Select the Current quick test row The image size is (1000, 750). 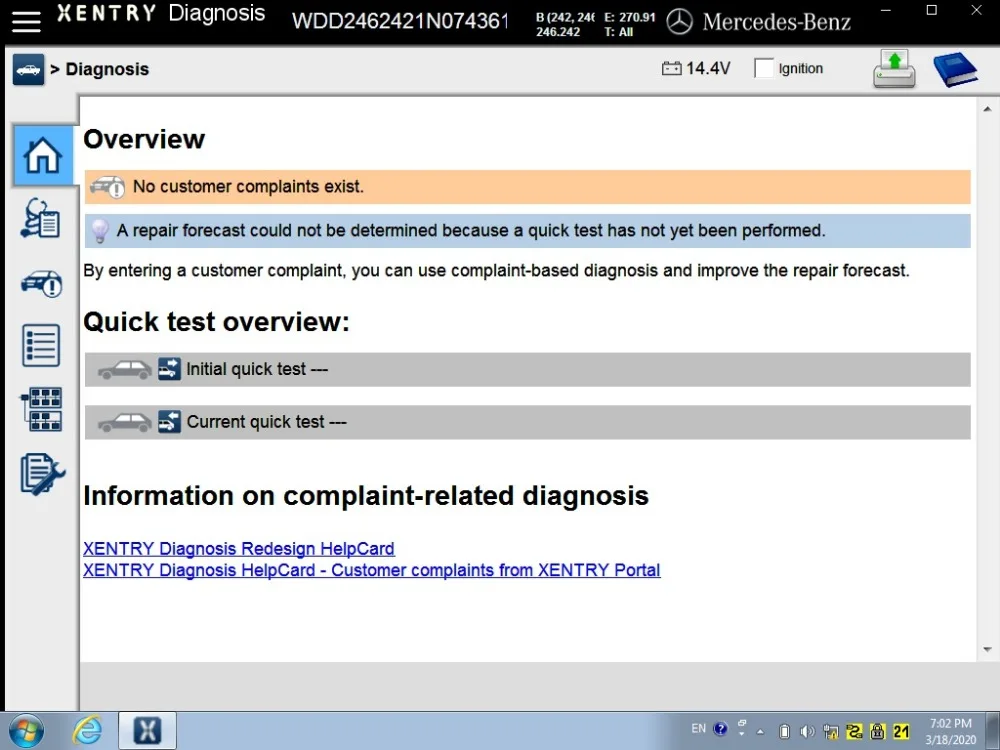click(x=527, y=422)
